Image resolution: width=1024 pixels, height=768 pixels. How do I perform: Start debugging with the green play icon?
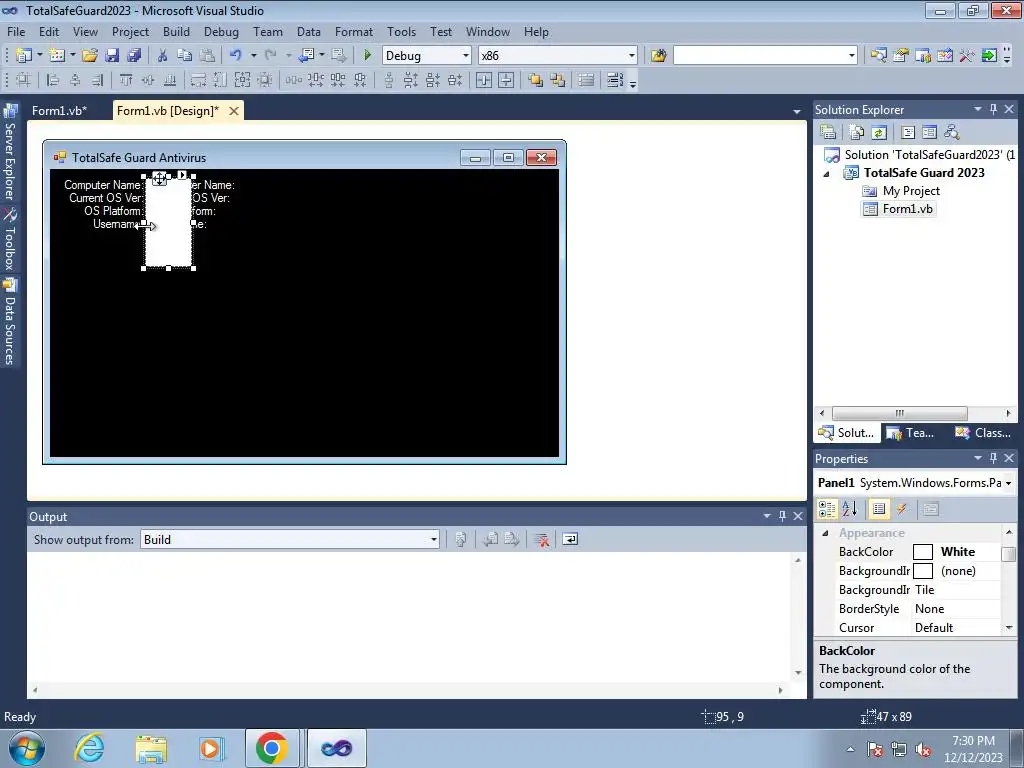coord(367,56)
